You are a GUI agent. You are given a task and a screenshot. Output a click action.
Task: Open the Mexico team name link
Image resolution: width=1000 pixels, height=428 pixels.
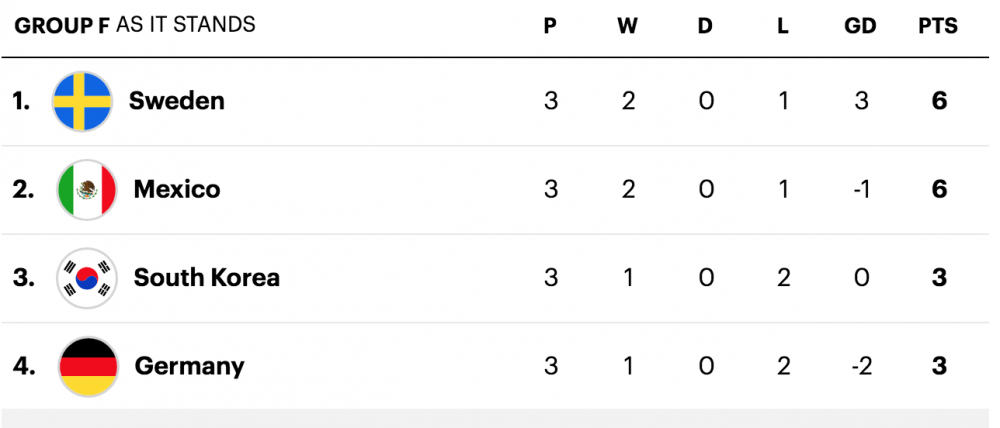coord(177,189)
